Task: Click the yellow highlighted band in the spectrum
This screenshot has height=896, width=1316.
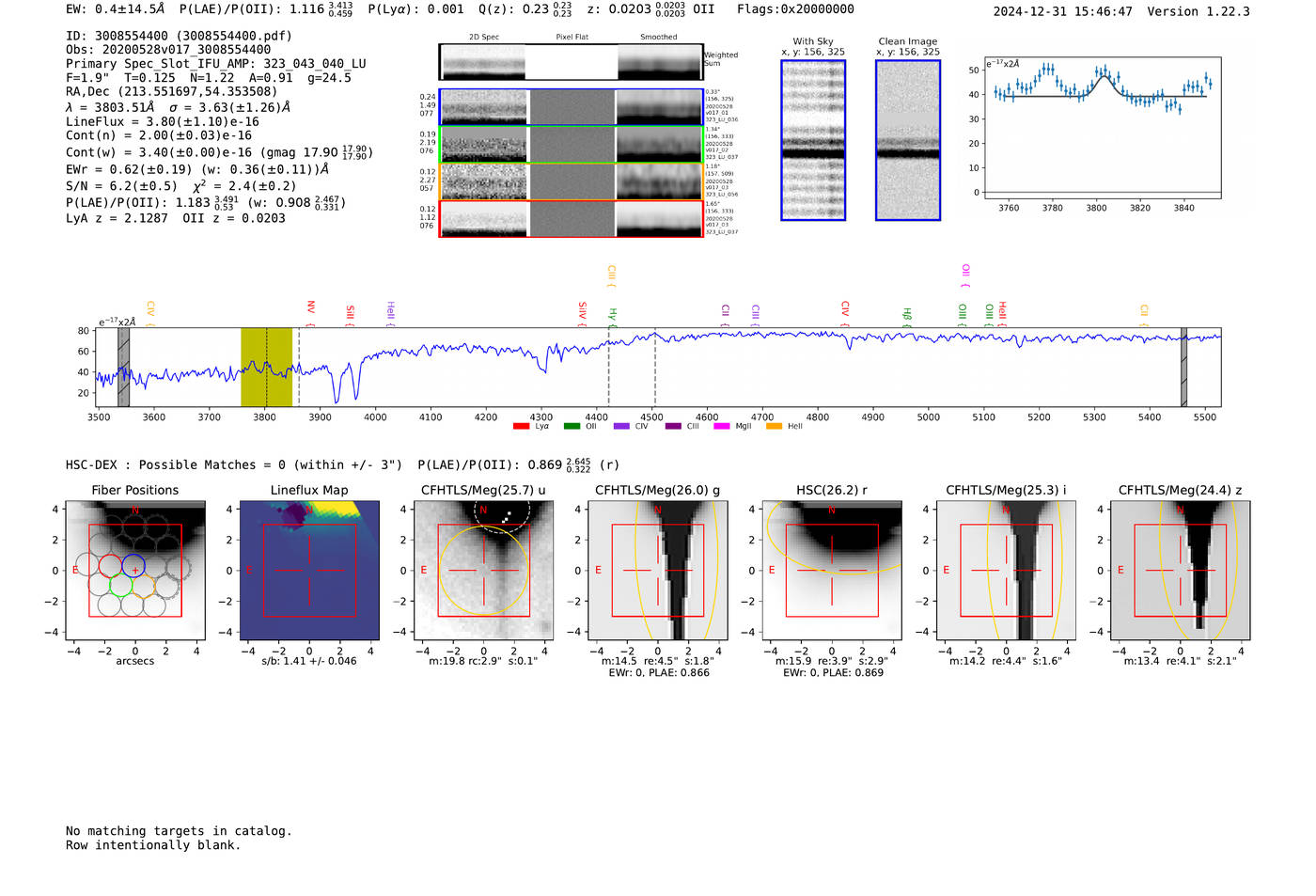Action: 267,367
